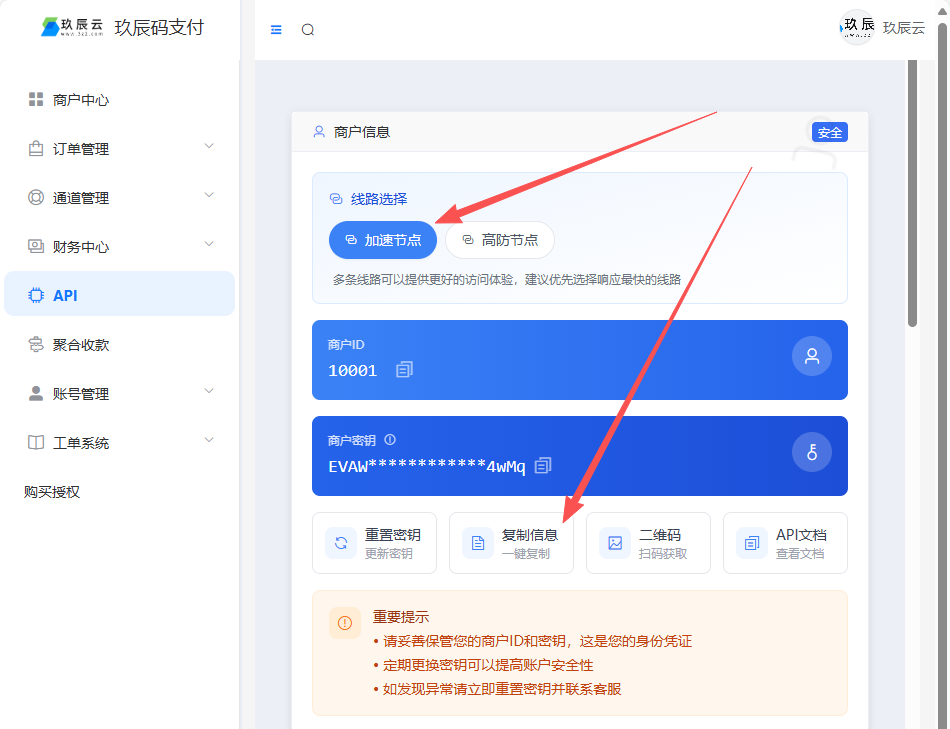Expand the 通道管理 submenu
This screenshot has width=950, height=729.
point(120,198)
